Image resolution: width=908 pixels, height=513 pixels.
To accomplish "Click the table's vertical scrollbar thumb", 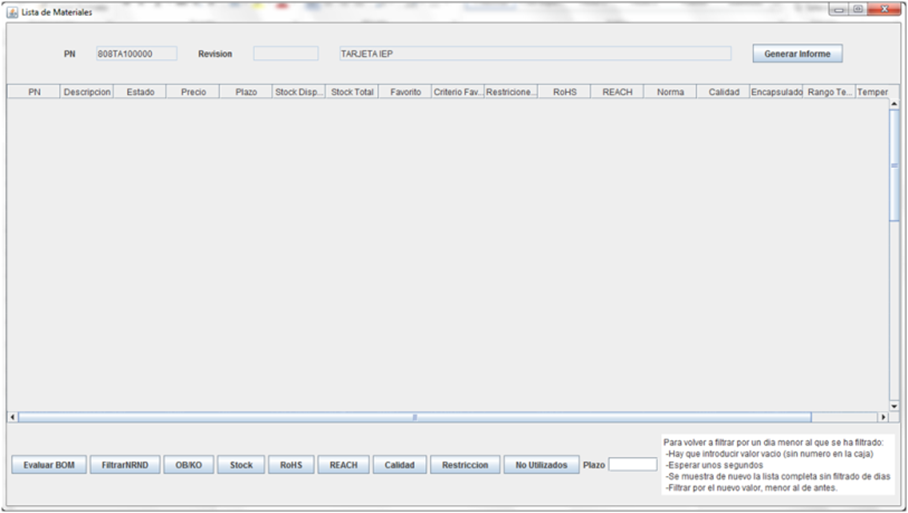I will pos(894,165).
